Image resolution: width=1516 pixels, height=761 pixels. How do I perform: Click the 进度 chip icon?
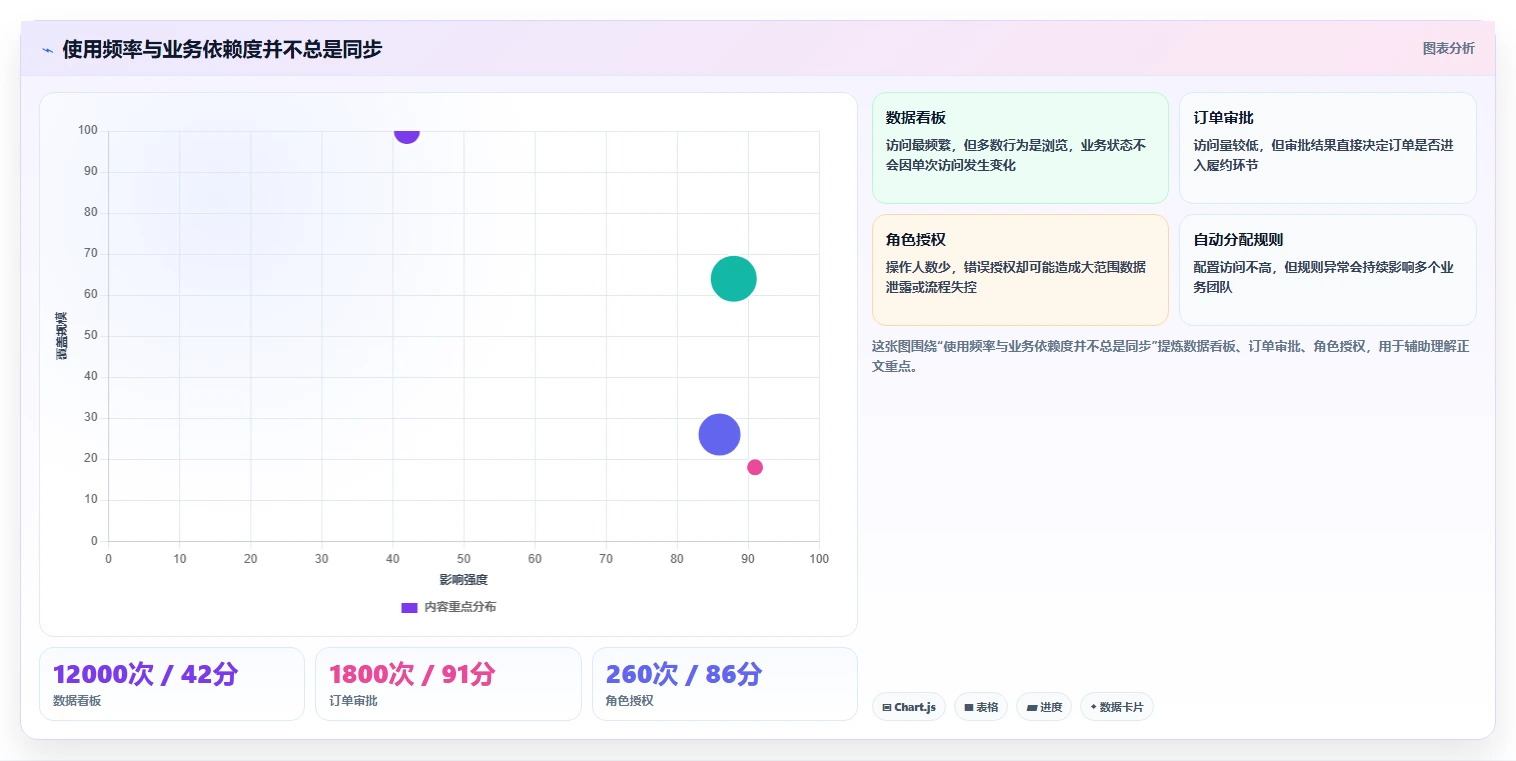1032,707
